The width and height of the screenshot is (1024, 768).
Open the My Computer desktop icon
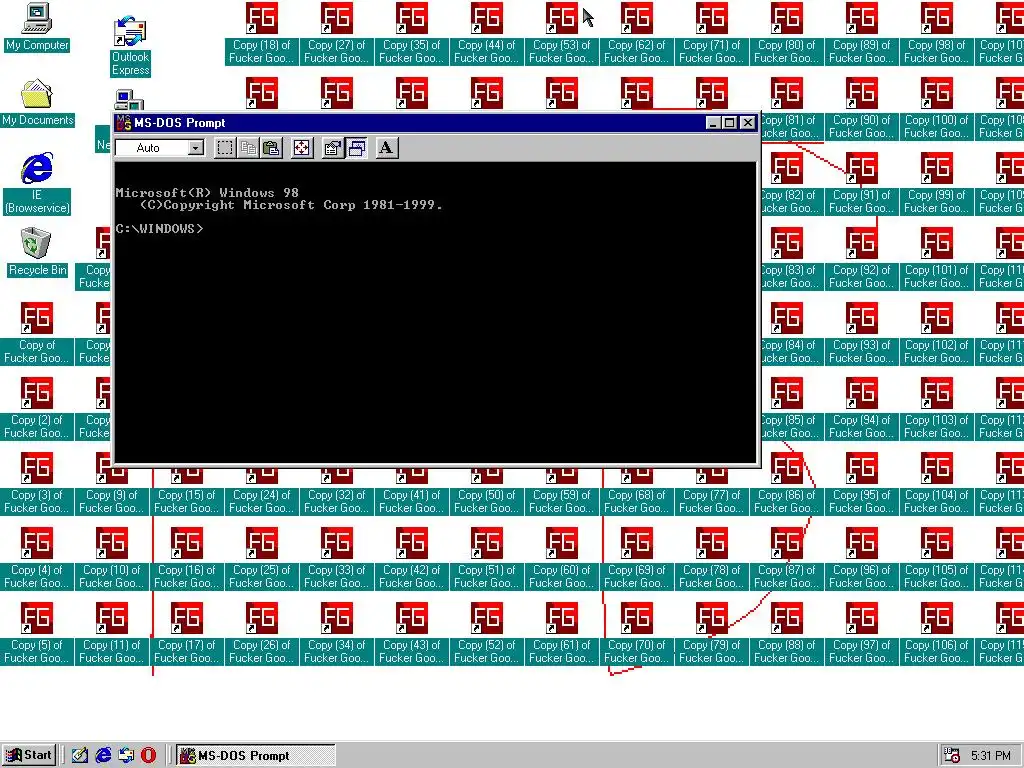coord(37,28)
